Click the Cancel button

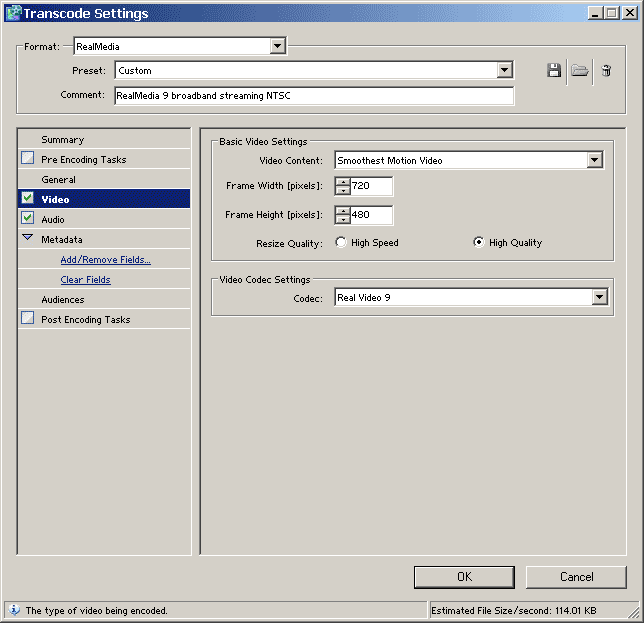(576, 577)
